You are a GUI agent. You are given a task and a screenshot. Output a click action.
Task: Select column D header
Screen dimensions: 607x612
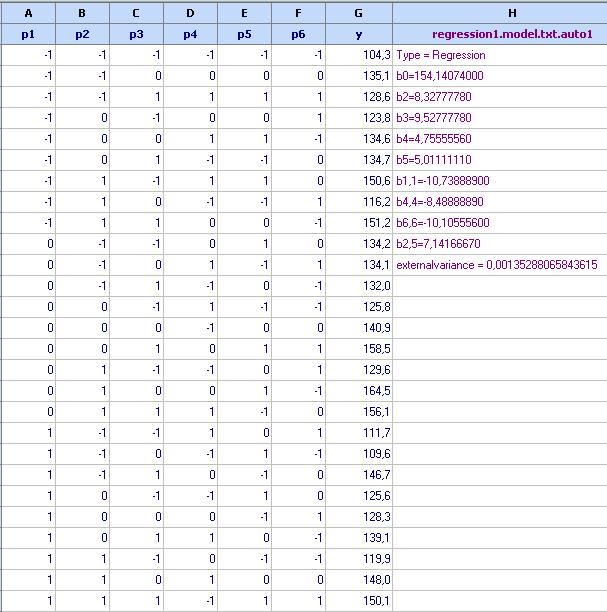190,12
